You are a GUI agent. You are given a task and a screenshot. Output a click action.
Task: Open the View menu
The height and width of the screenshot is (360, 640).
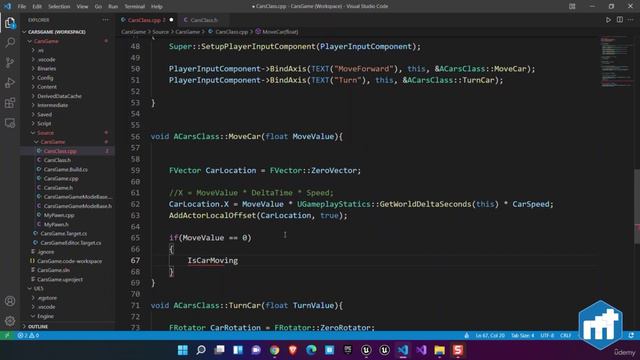(82, 7)
